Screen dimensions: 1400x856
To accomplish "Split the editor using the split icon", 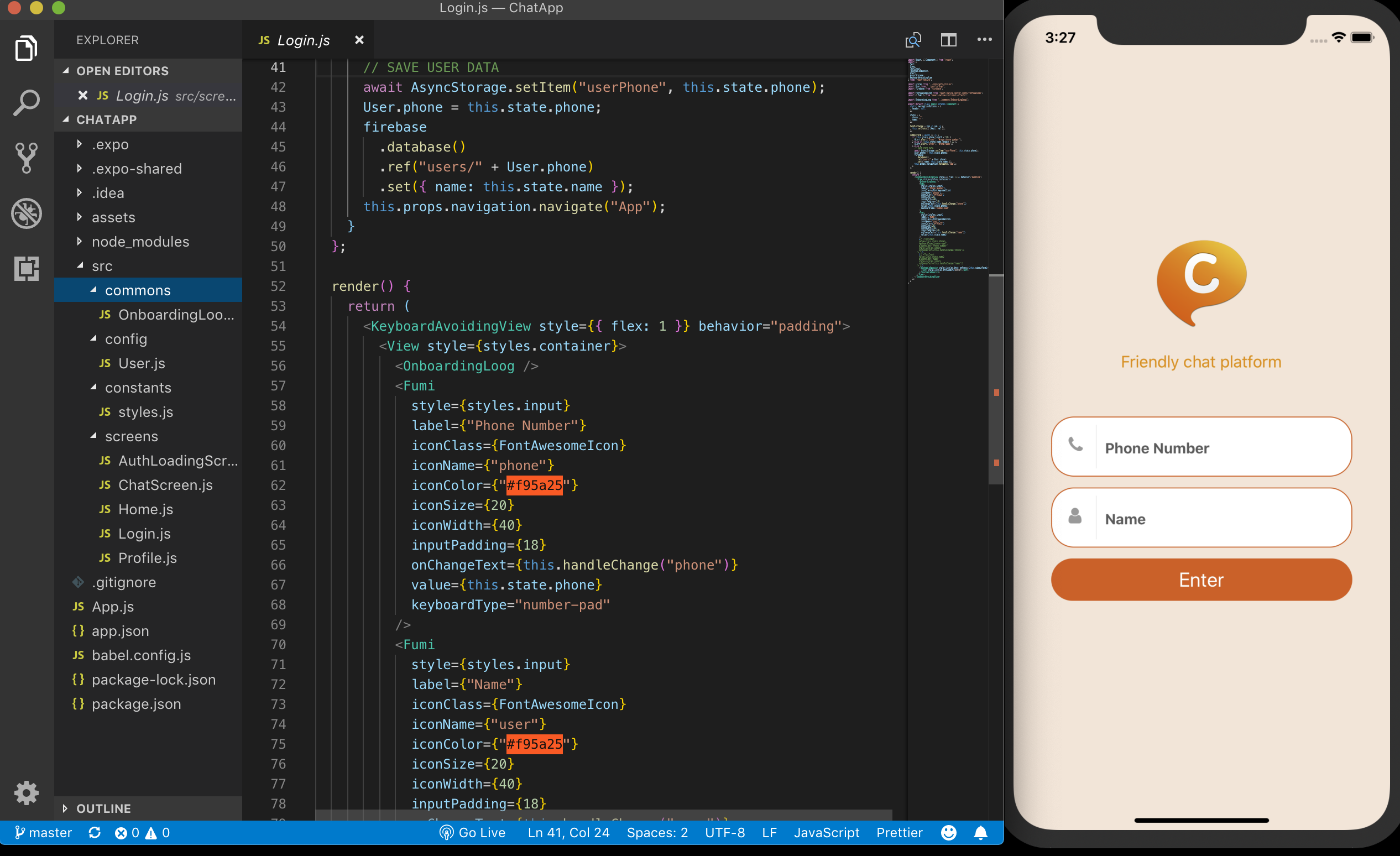I will (948, 39).
